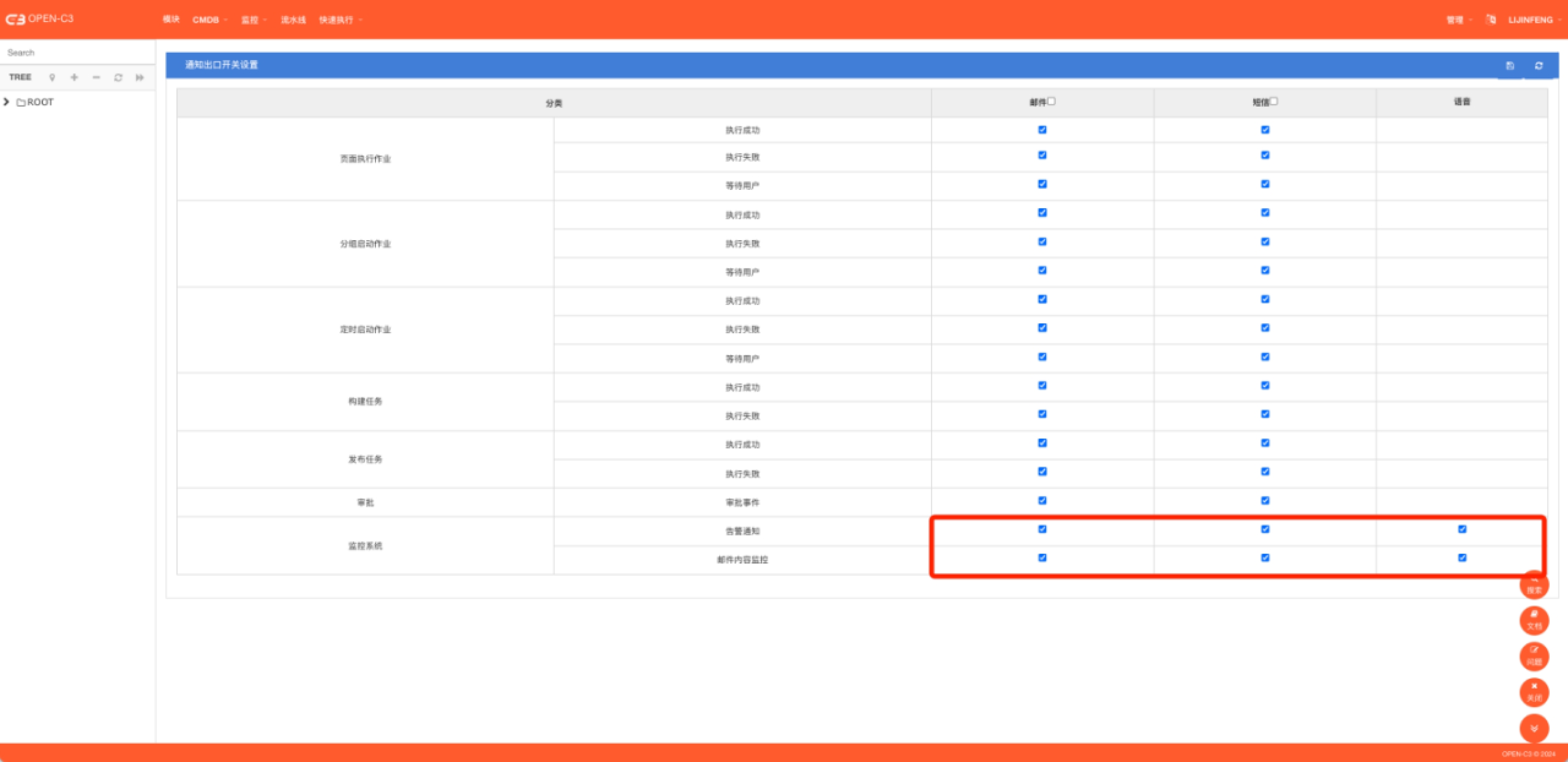Click the tree plus (expand all) icon
1568x762 pixels.
coord(74,77)
